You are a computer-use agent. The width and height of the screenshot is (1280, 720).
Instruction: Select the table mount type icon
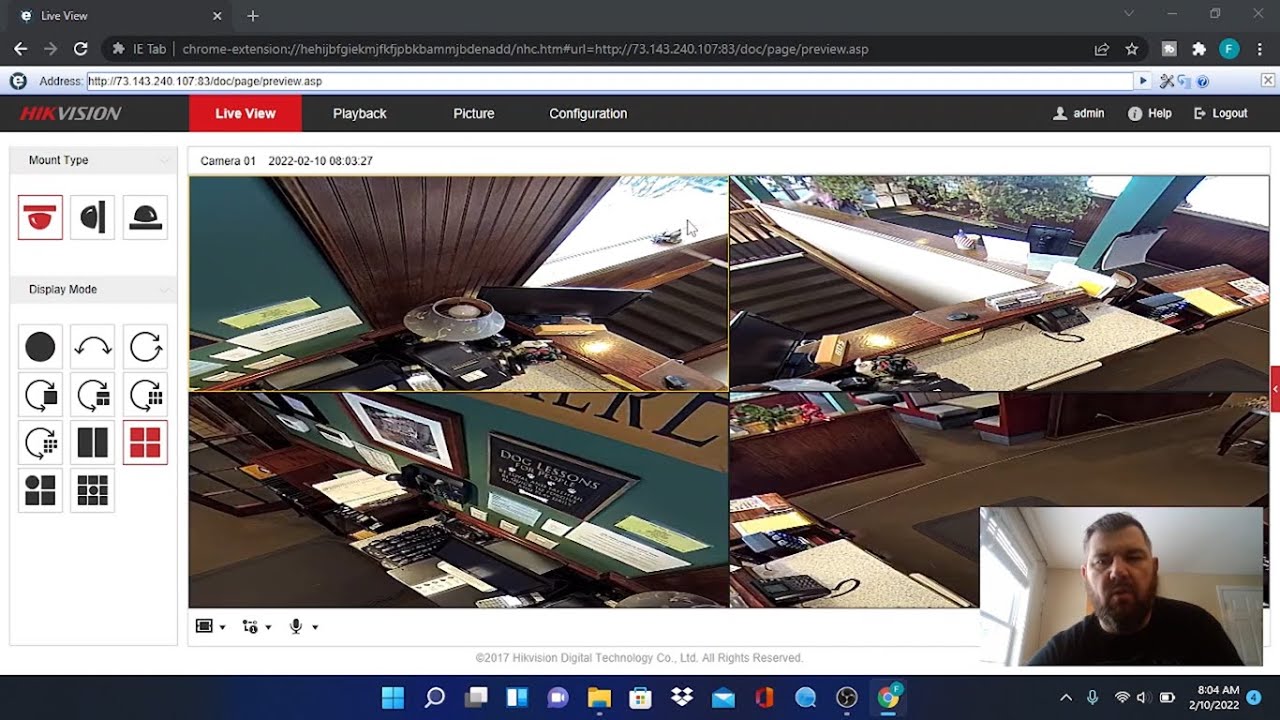pyautogui.click(x=145, y=217)
